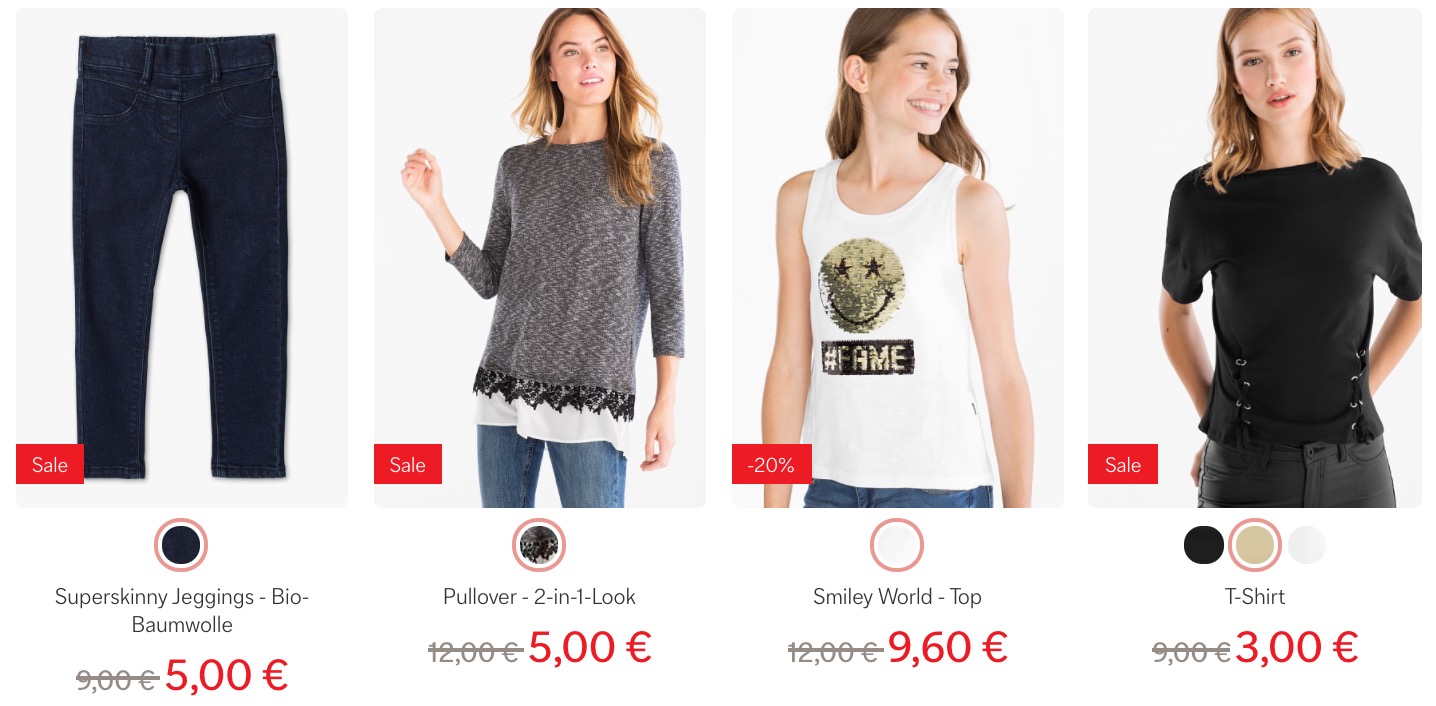The height and width of the screenshot is (706, 1436).
Task: Choose the black T-Shirt color swatch
Action: tap(1204, 545)
